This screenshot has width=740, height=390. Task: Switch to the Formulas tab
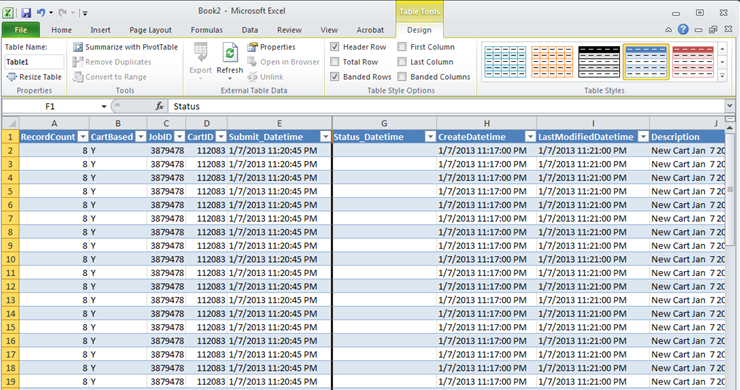click(207, 30)
